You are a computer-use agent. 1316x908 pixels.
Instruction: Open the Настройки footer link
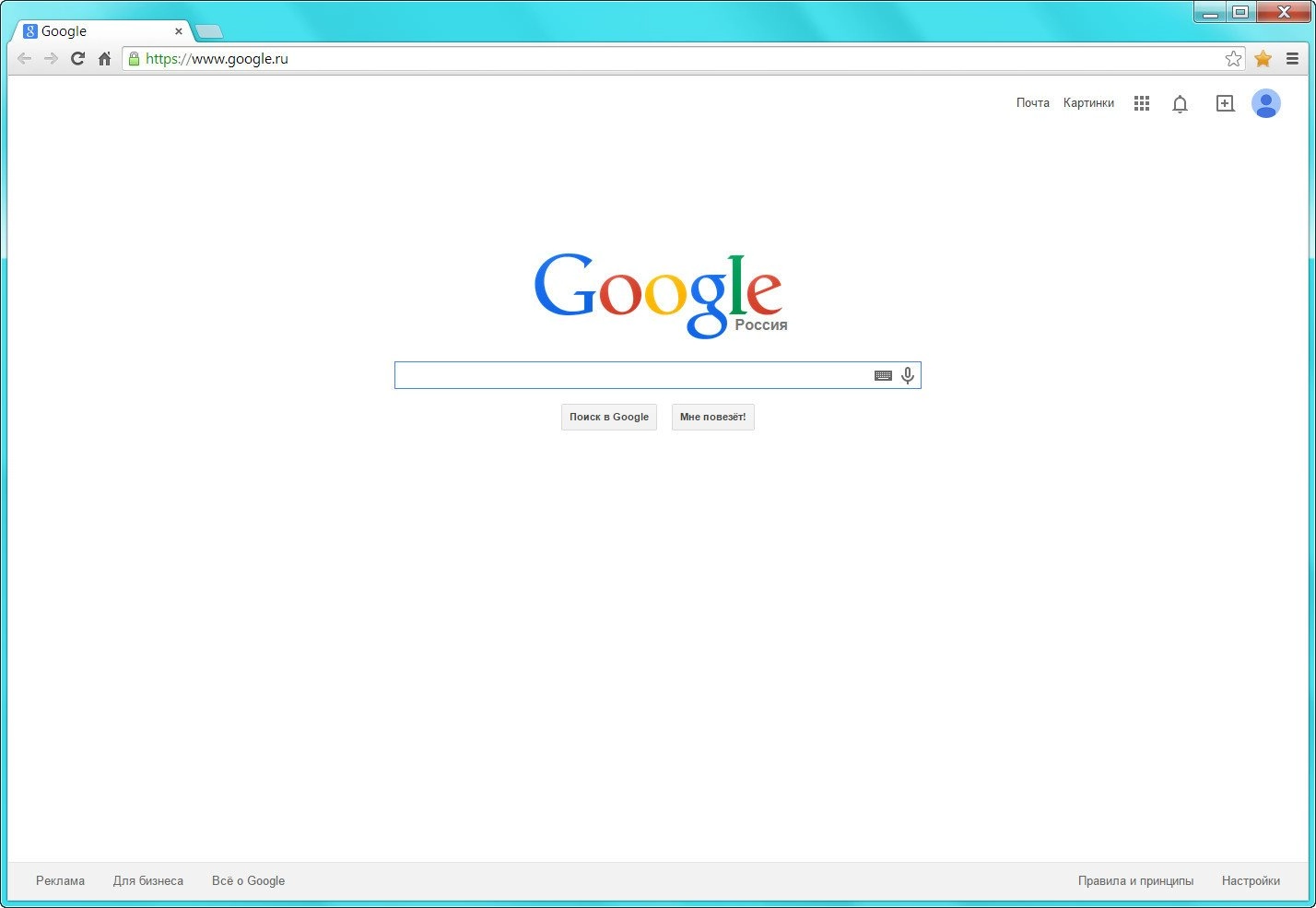tap(1251, 880)
